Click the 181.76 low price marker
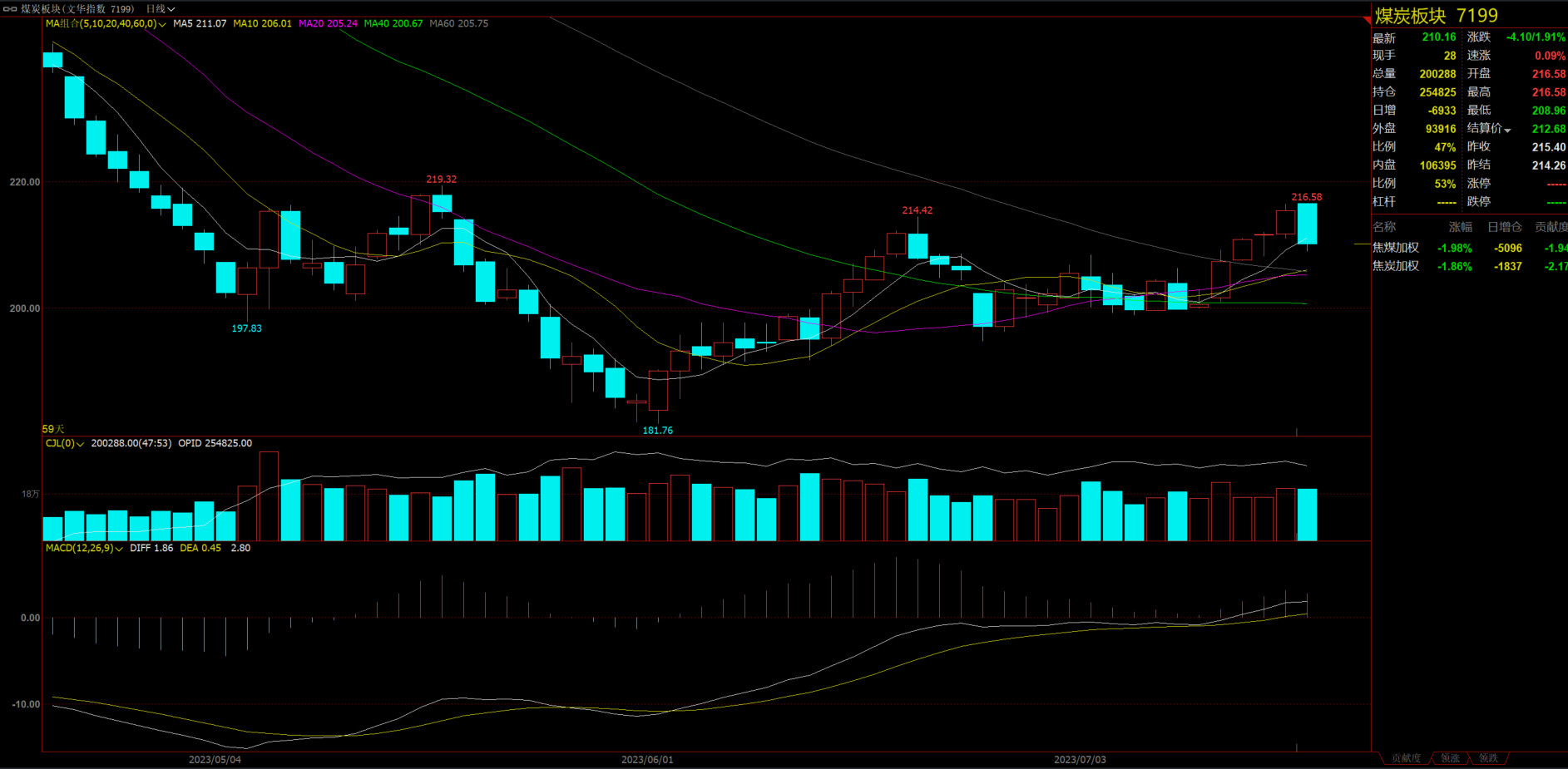The height and width of the screenshot is (769, 1568). click(657, 430)
